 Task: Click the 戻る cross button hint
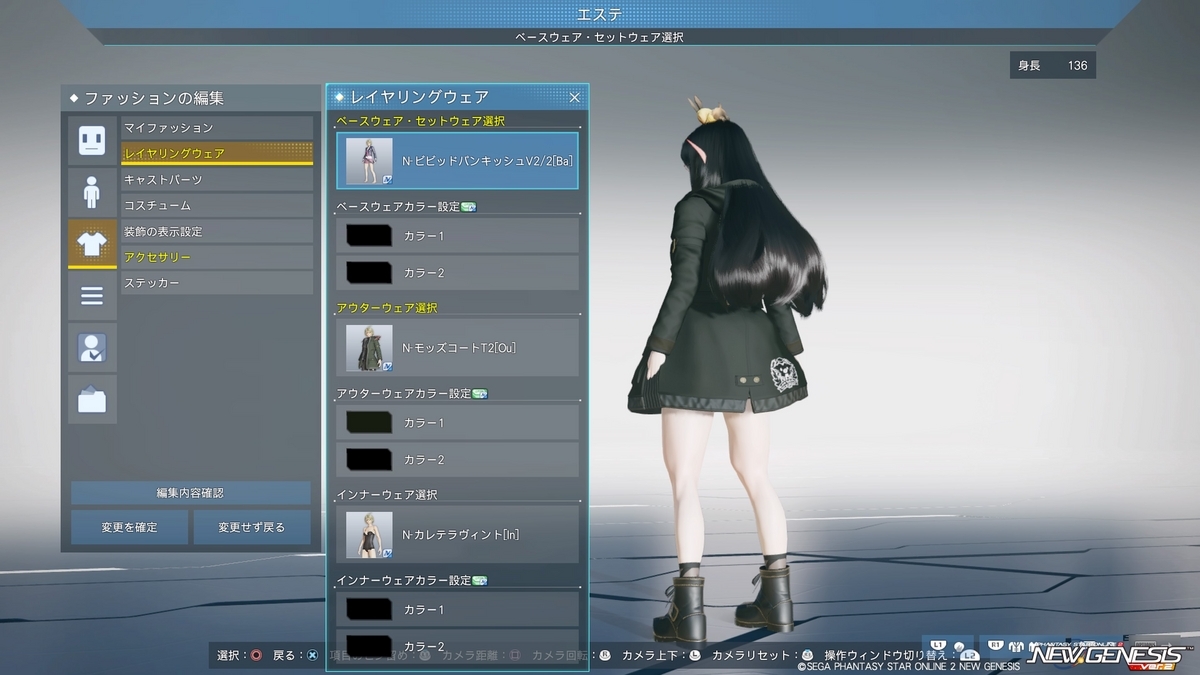(295, 655)
